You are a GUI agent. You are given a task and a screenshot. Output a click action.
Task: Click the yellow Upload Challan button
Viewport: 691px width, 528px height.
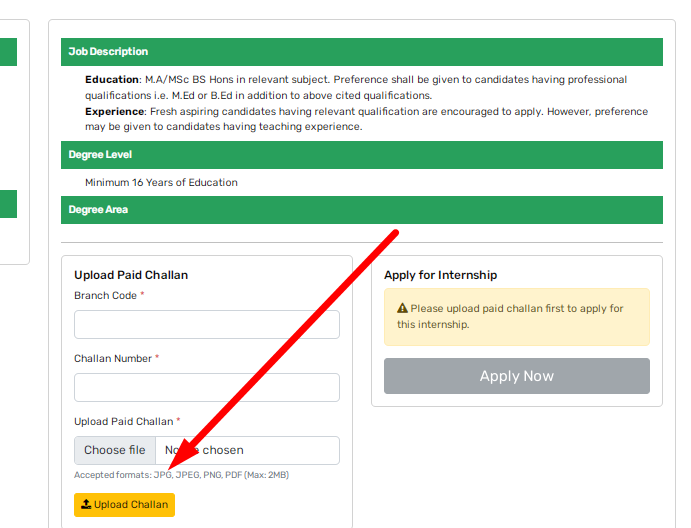click(x=124, y=505)
